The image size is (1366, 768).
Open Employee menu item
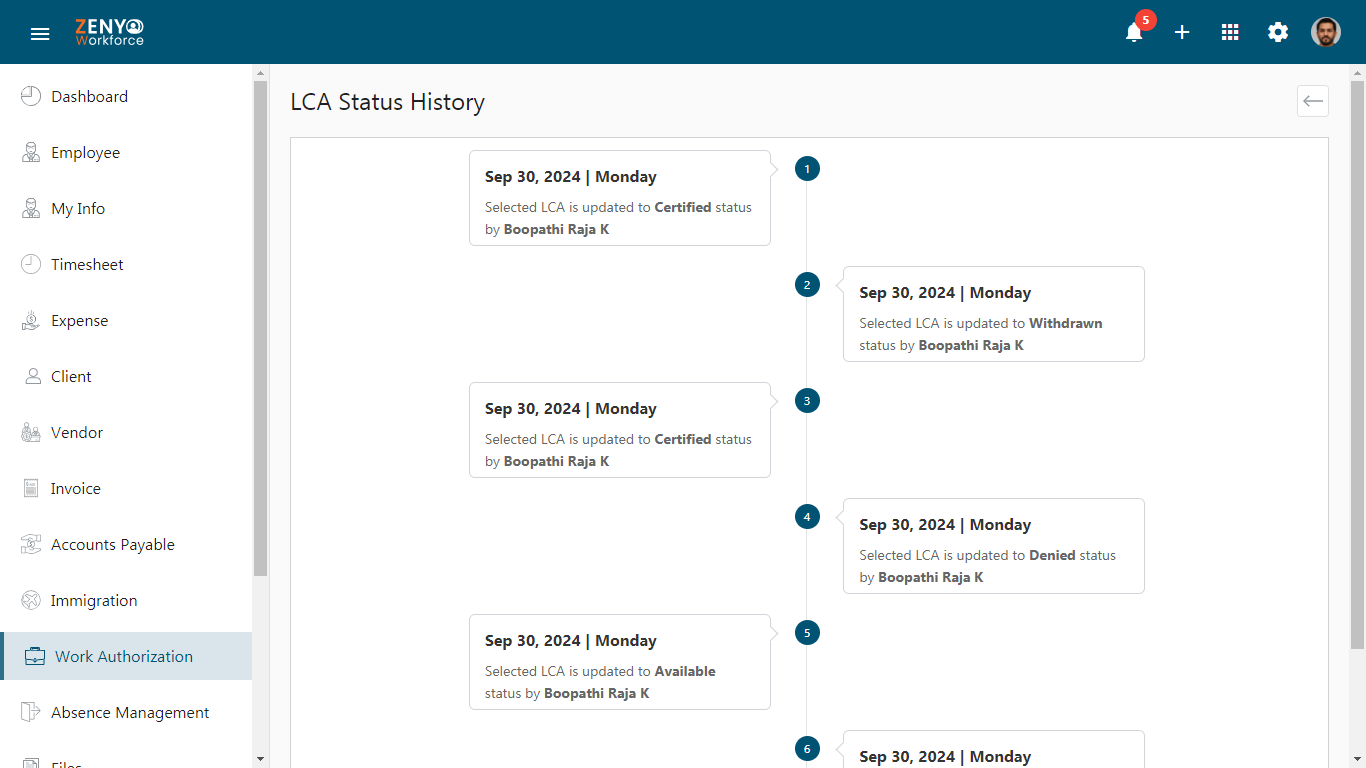(126, 153)
